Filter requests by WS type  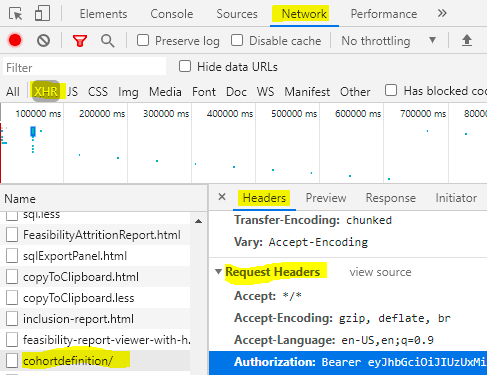265,91
